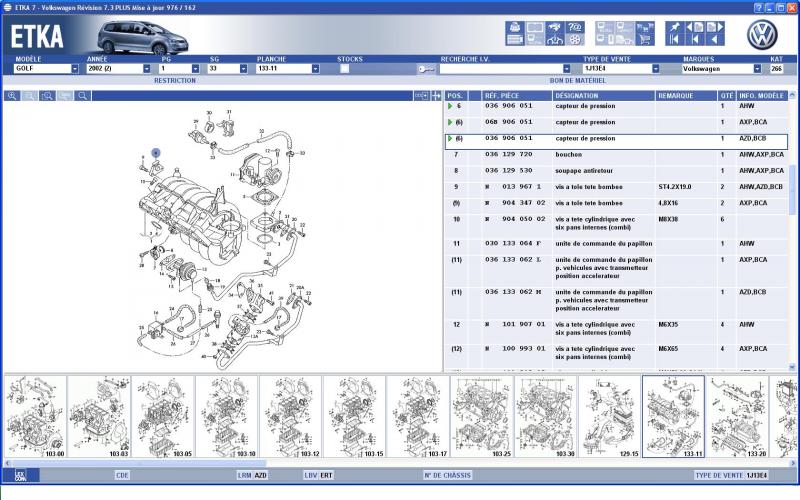
Task: Go to the previous page with the left arrow document icon
Action: point(695,27)
